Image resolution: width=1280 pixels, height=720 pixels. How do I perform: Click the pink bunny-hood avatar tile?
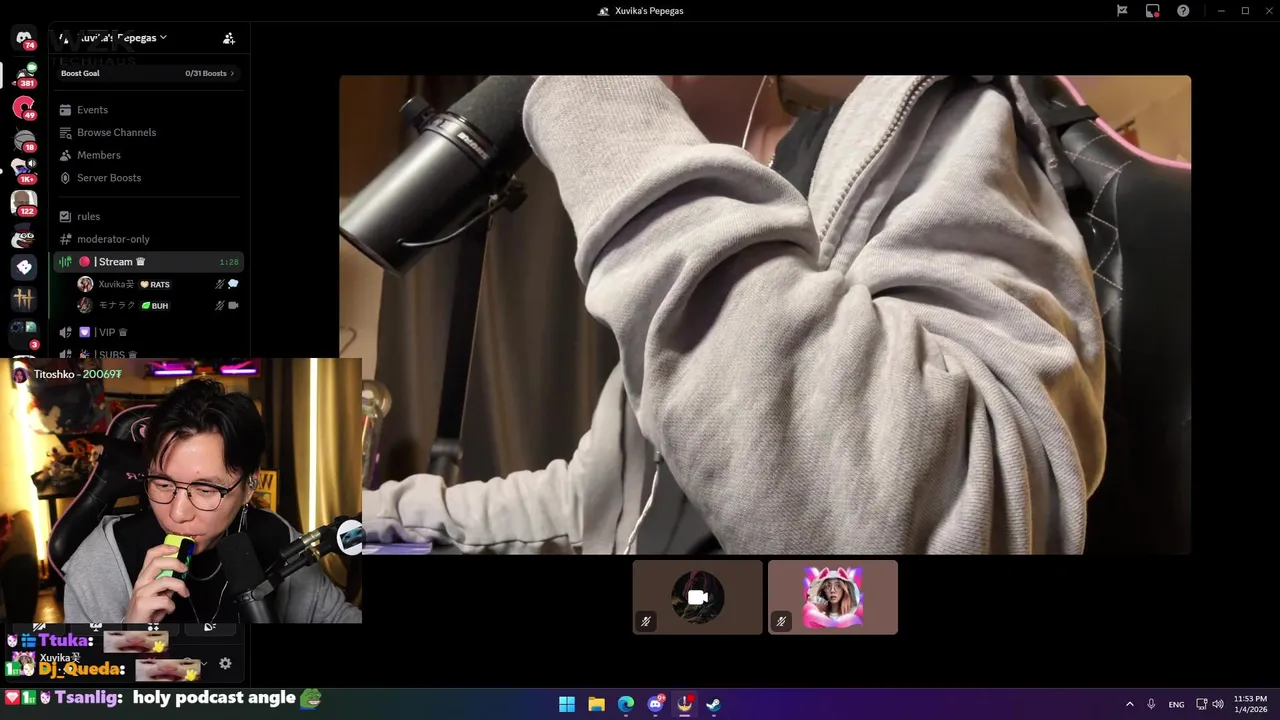[832, 597]
